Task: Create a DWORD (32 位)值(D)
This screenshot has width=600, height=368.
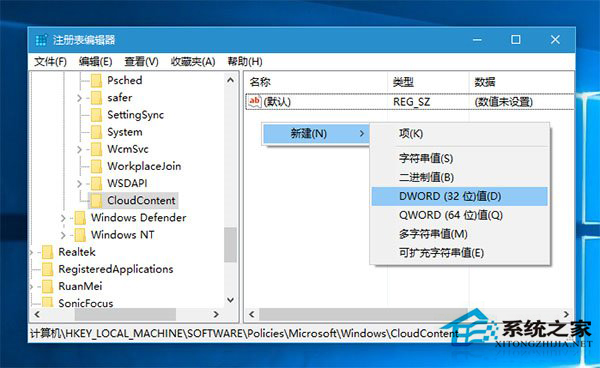Action: coord(460,196)
